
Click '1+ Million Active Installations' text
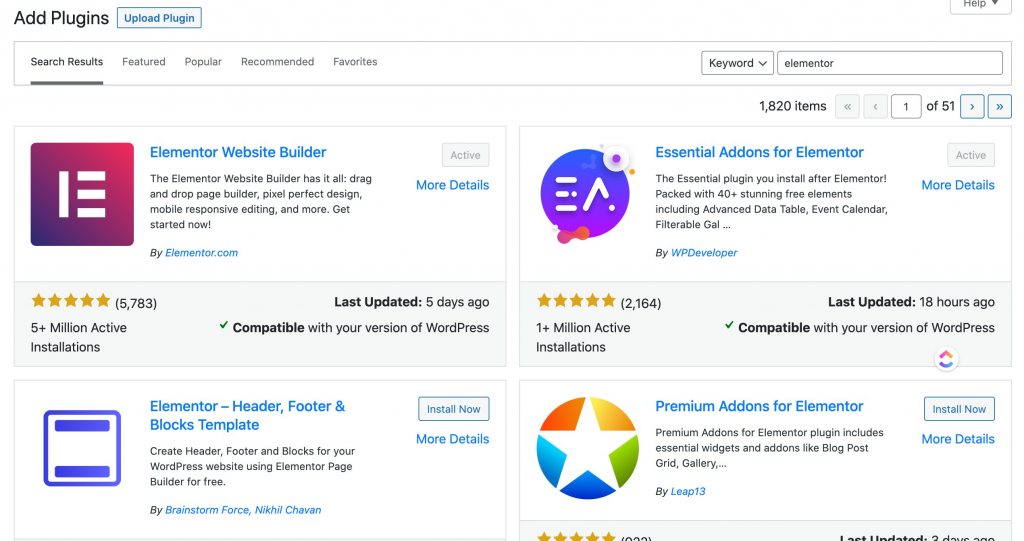tap(584, 338)
